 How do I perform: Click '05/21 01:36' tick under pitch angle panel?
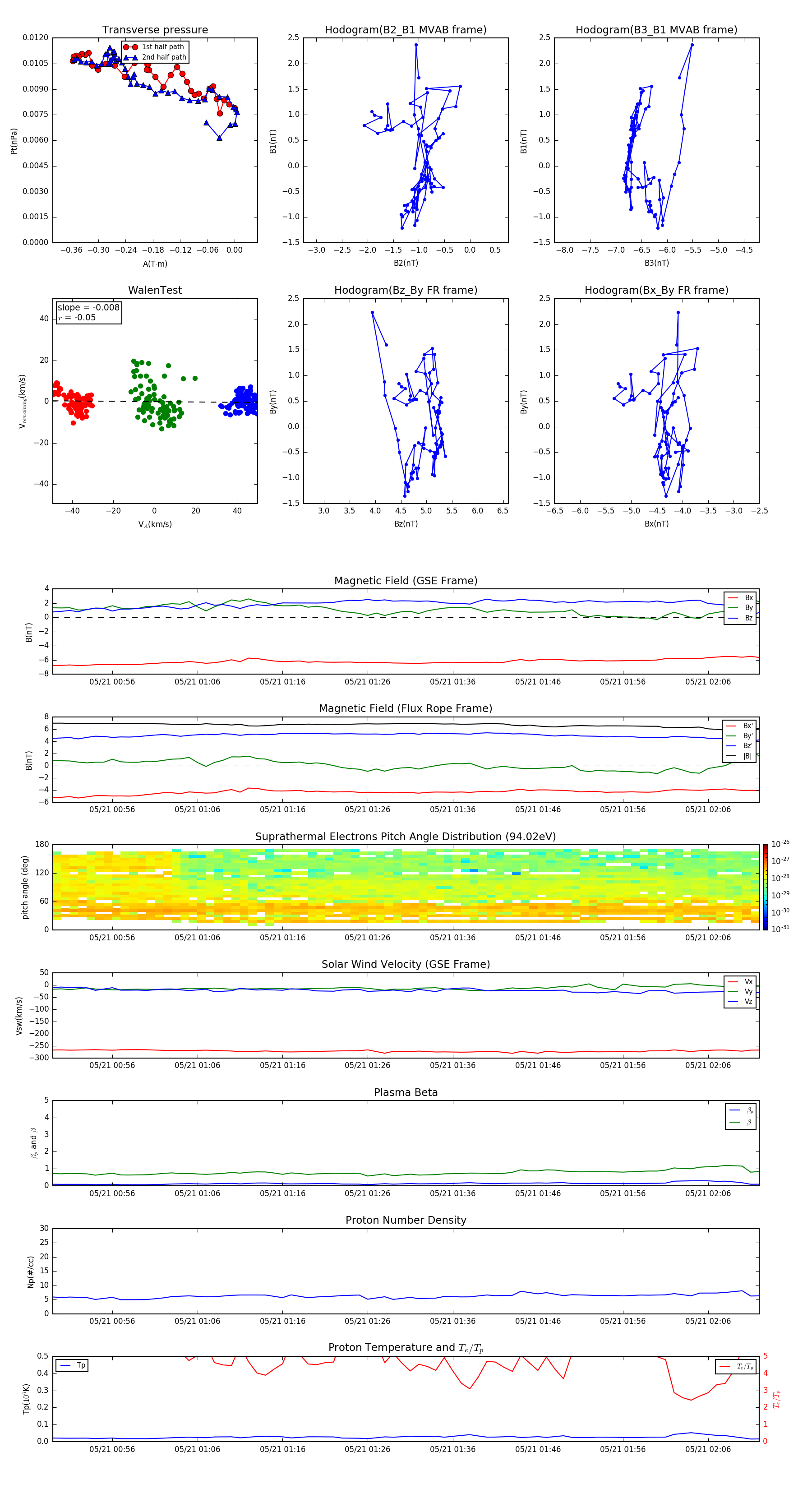pos(452,938)
